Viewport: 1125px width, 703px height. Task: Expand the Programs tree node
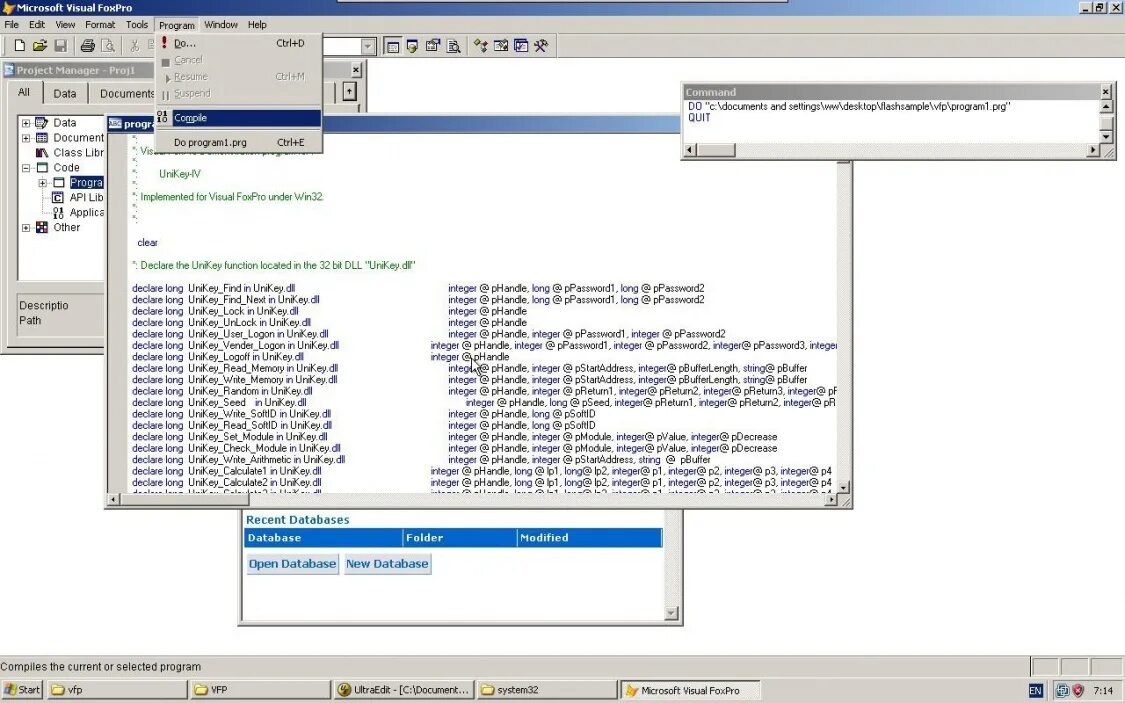42,183
